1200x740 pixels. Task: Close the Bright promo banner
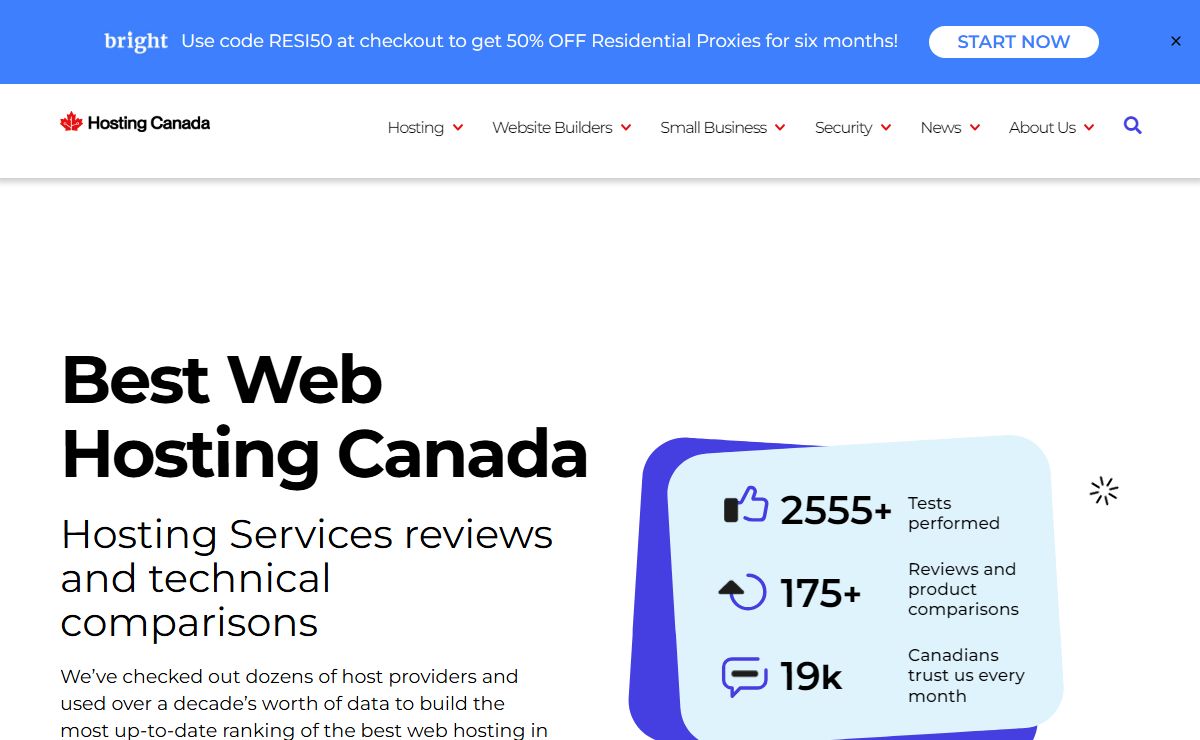coord(1176,42)
